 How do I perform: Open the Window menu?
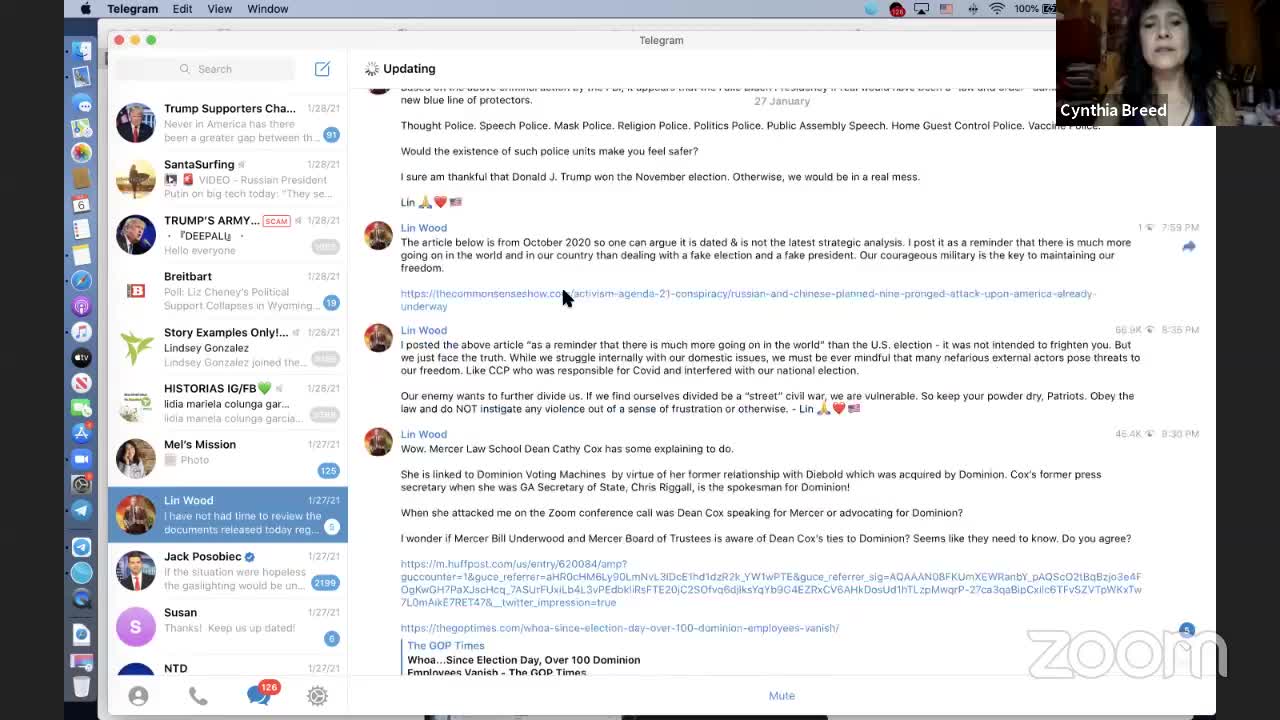(x=267, y=9)
